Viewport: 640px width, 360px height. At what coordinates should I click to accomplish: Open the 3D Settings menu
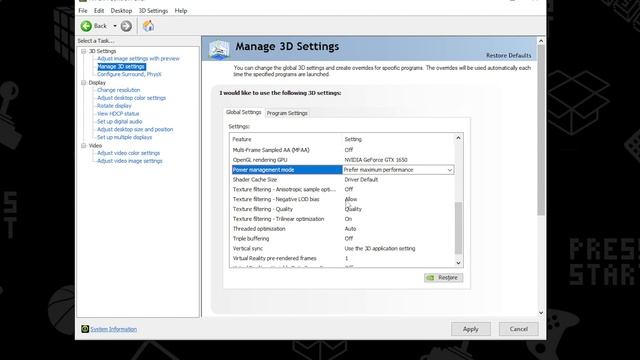coord(153,11)
